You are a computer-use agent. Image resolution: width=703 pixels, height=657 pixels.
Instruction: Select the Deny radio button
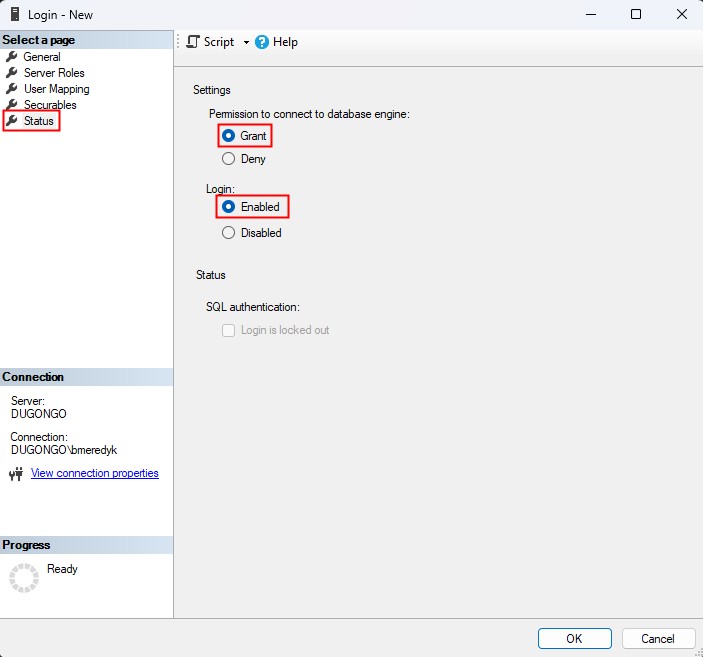click(x=228, y=159)
